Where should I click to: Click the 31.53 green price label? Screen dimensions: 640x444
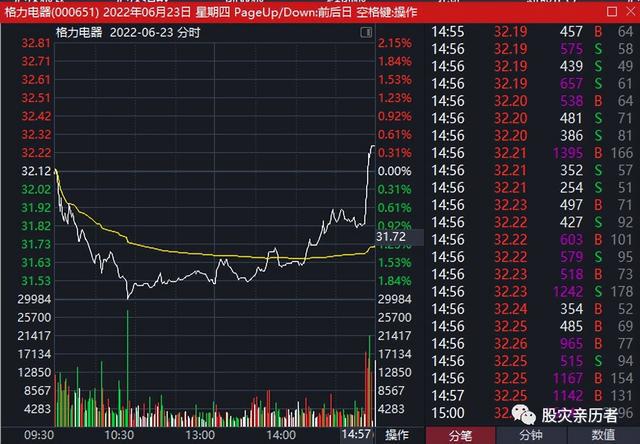coord(36,281)
